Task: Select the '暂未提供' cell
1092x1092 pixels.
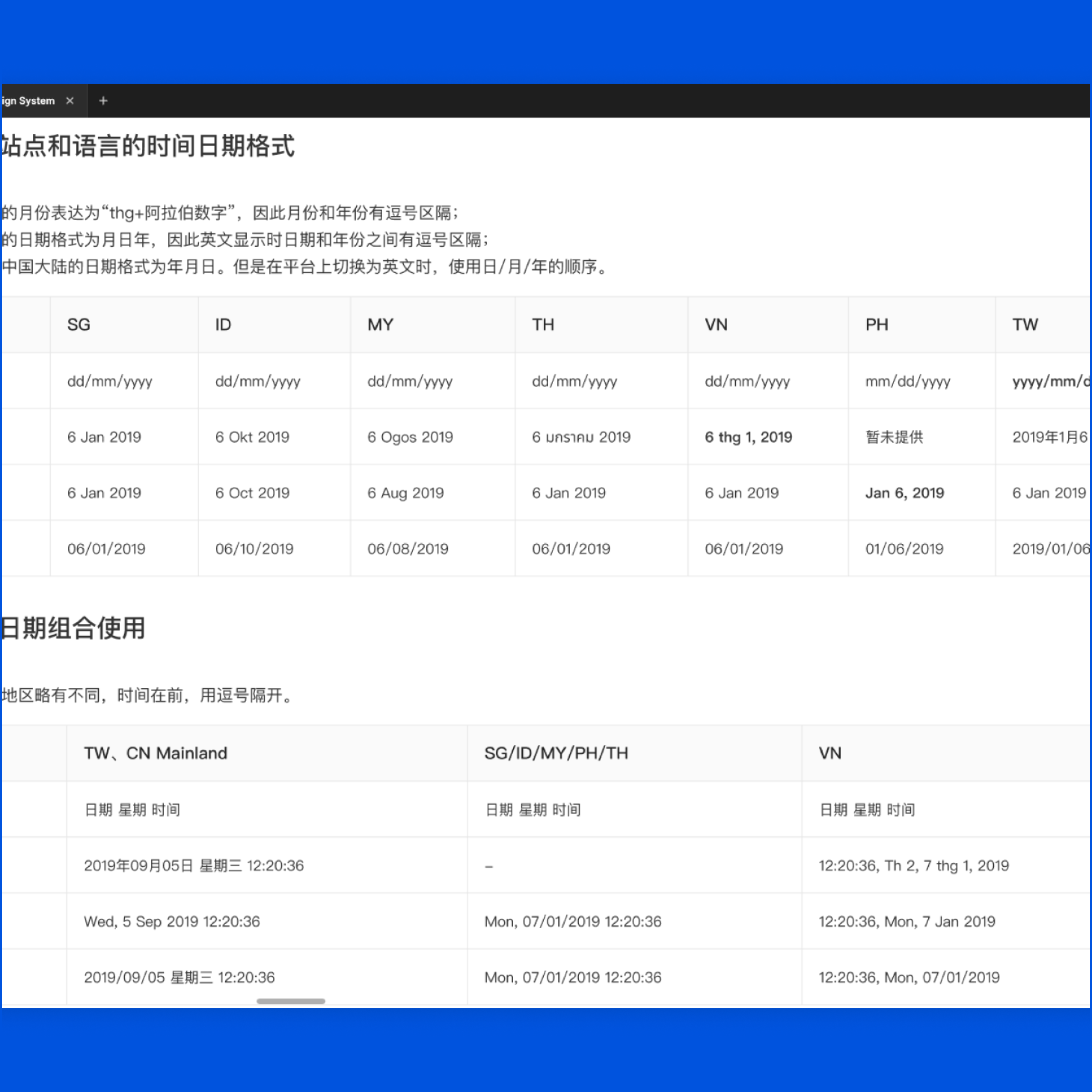Action: click(922, 437)
